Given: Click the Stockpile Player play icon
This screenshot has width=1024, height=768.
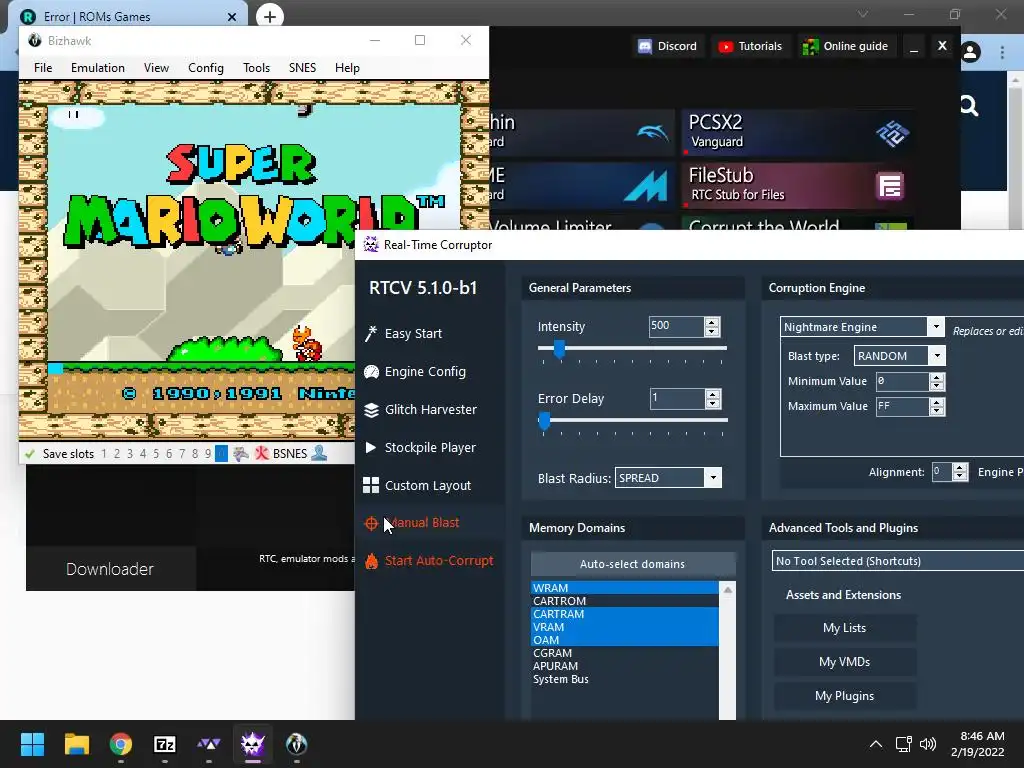Looking at the screenshot, I should 370,447.
